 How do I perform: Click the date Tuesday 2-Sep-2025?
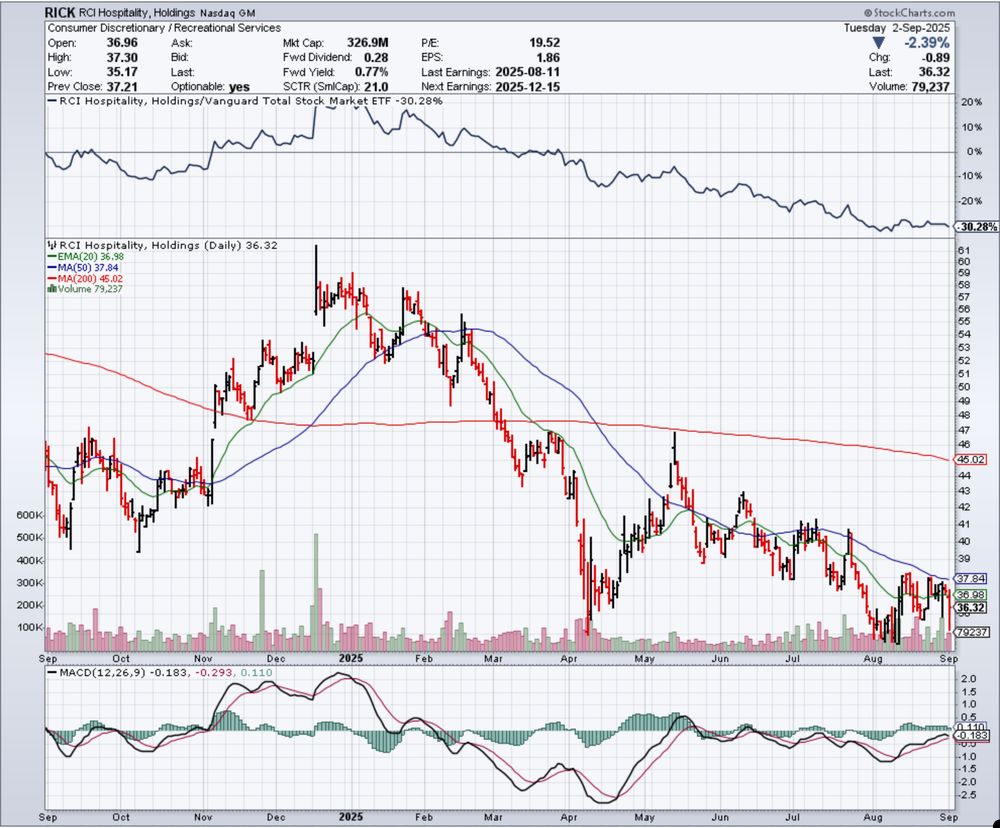pos(897,28)
